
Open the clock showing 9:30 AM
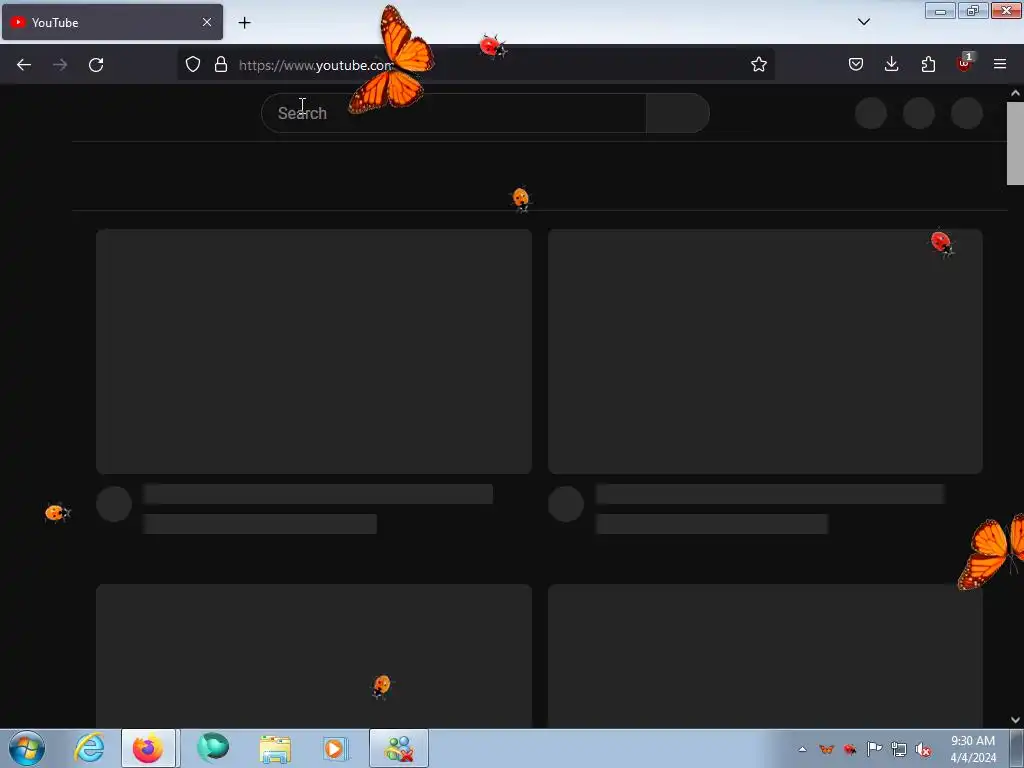coord(973,749)
